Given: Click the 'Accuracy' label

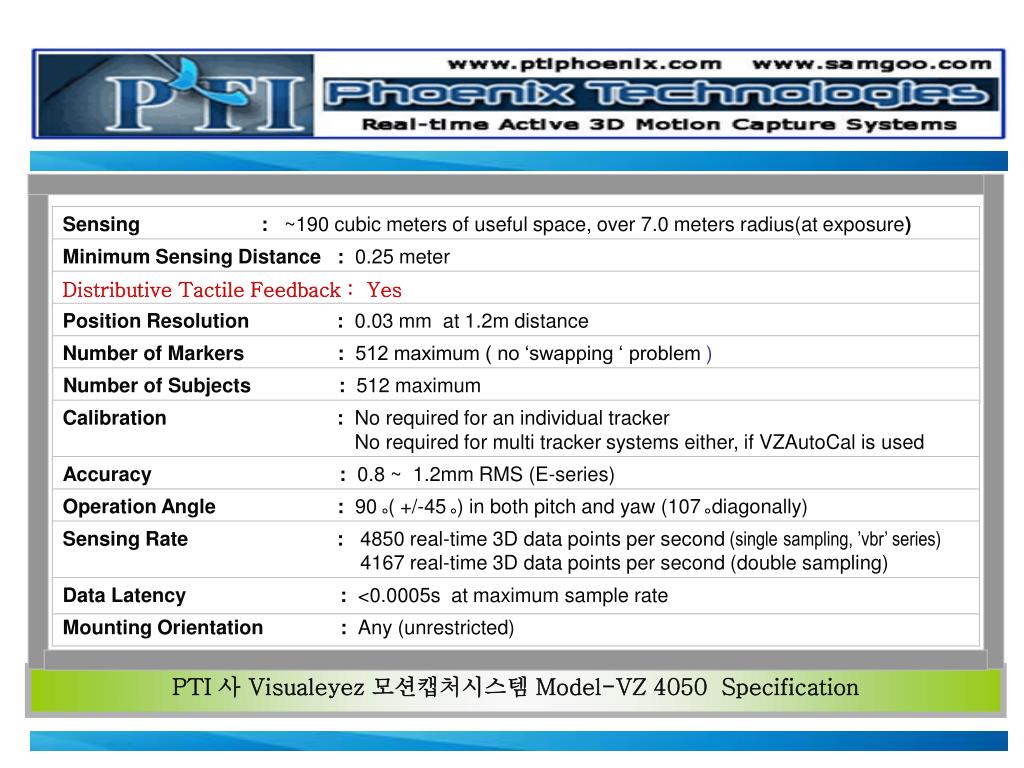Looking at the screenshot, I should (107, 474).
